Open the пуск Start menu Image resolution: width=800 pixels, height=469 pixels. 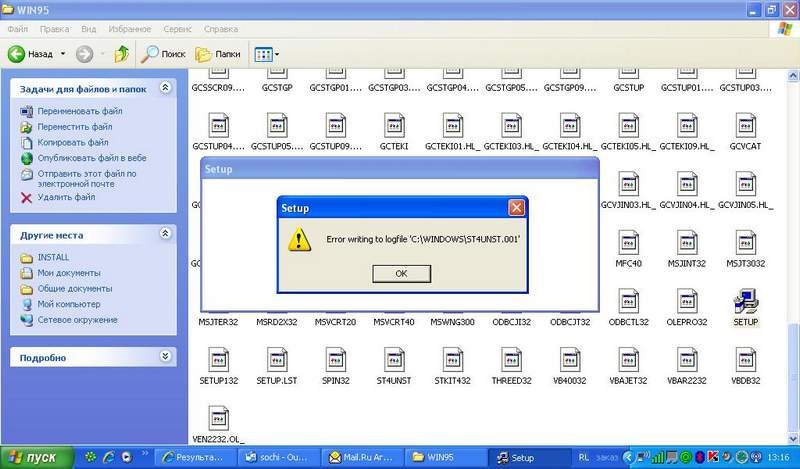[36, 457]
